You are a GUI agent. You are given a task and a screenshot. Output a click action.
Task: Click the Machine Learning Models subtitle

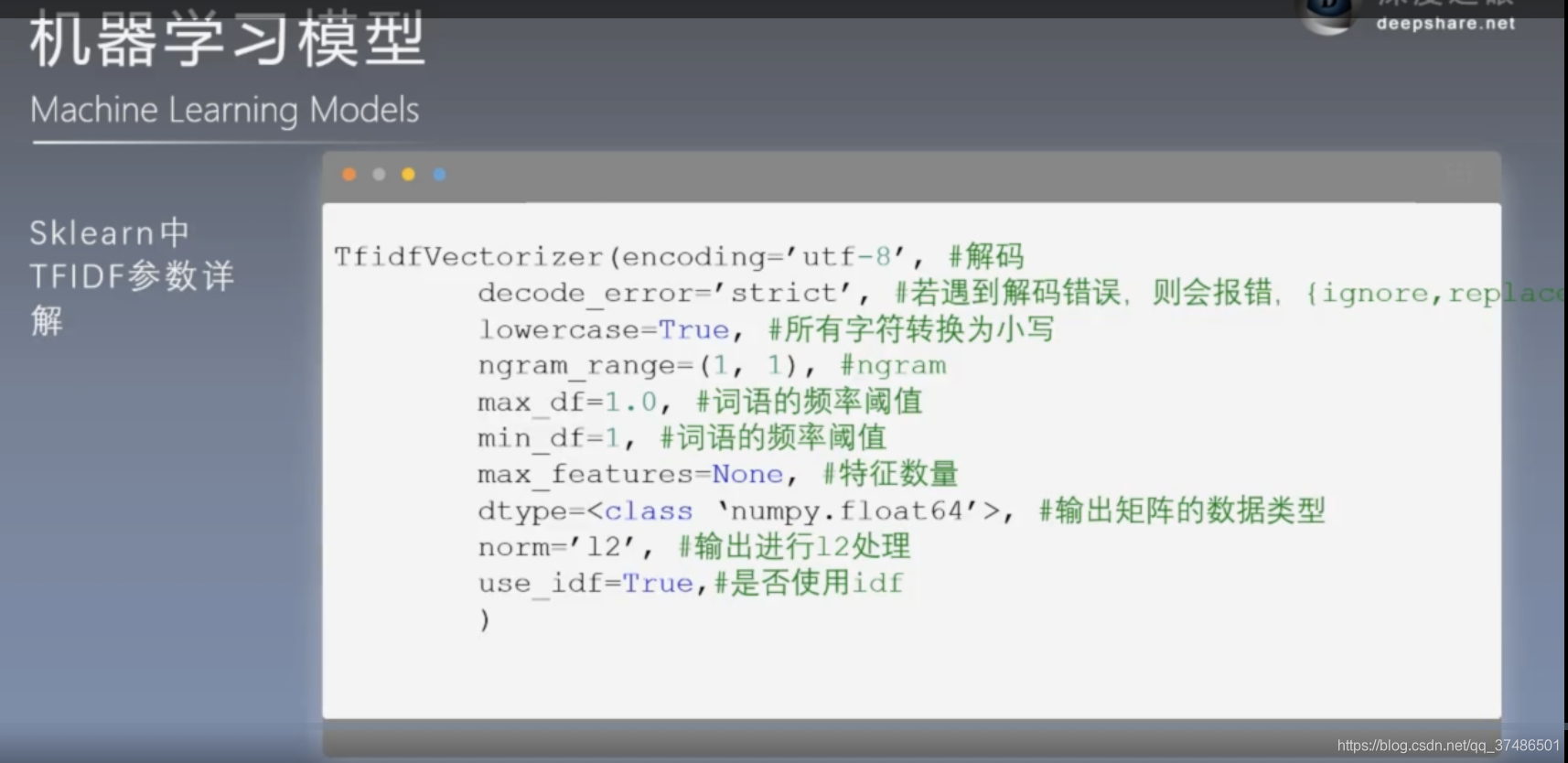[x=225, y=110]
